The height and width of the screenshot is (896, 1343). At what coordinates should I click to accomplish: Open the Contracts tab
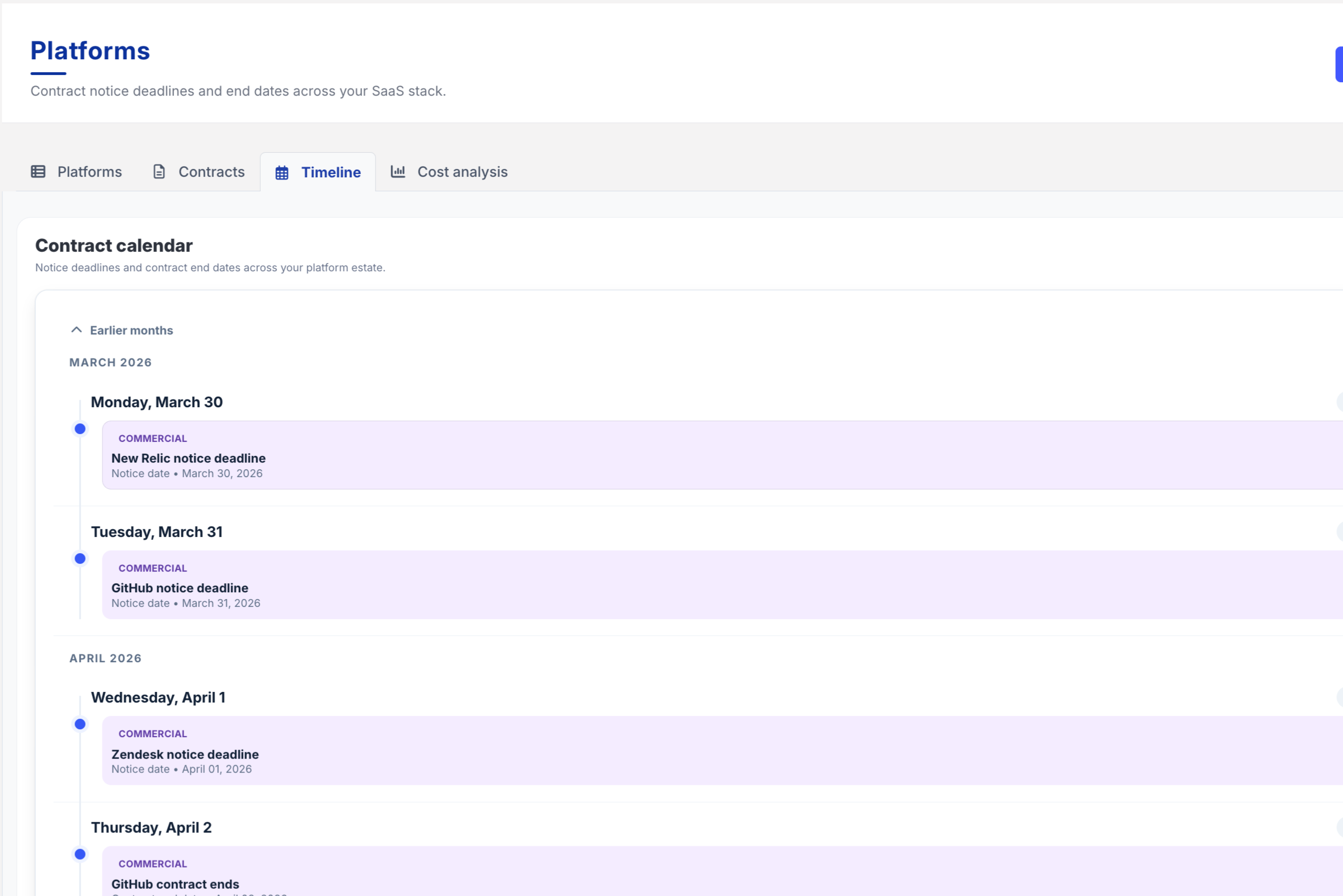211,172
